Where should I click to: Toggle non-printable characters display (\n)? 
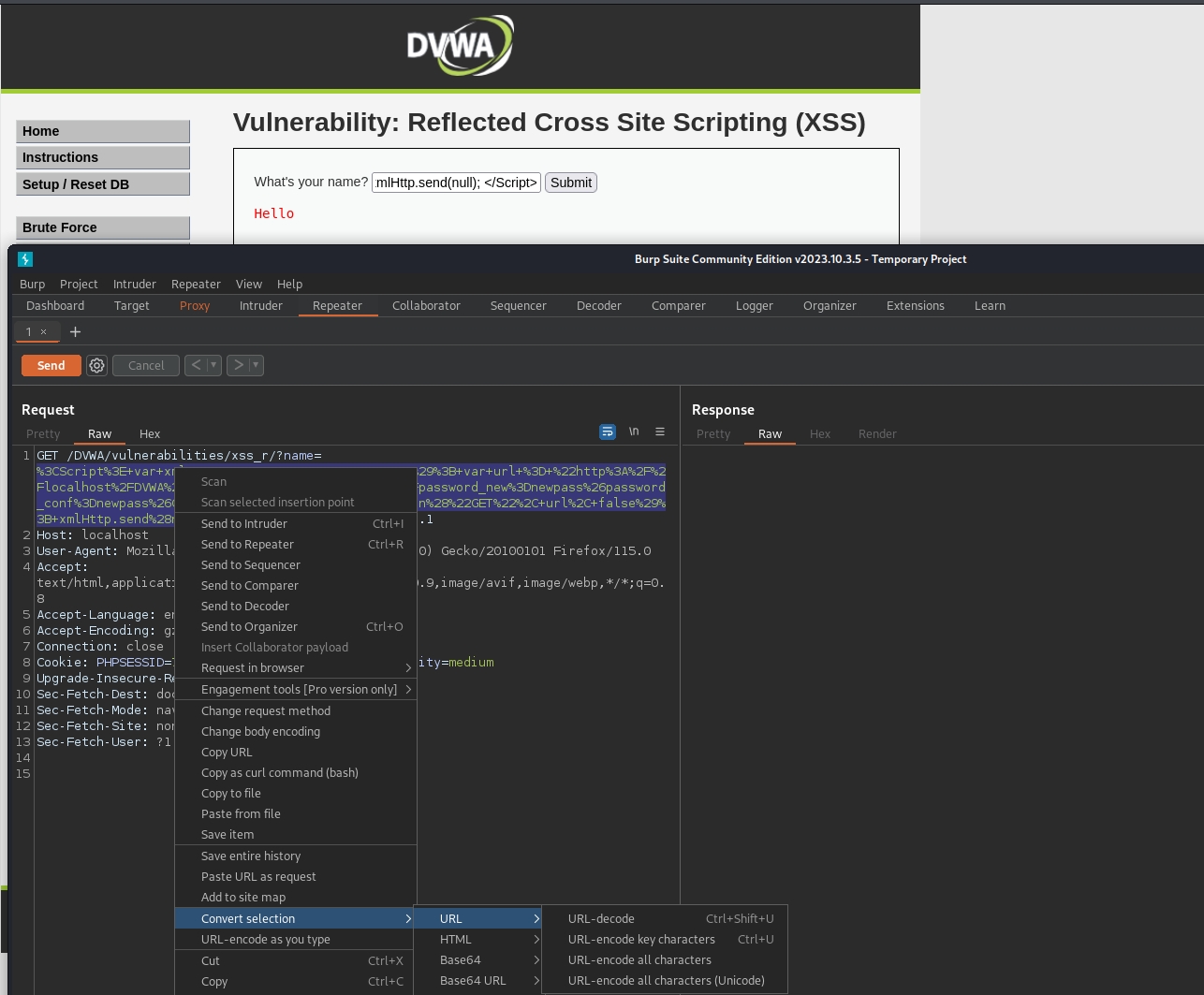(634, 432)
